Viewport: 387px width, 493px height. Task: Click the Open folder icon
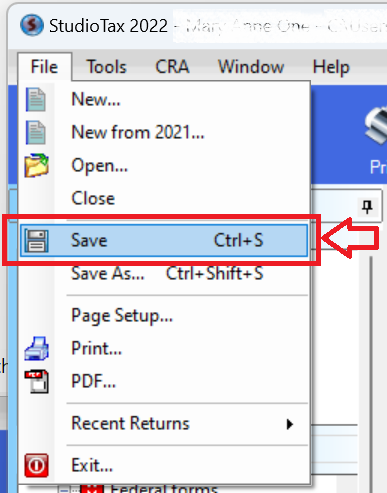tap(36, 165)
